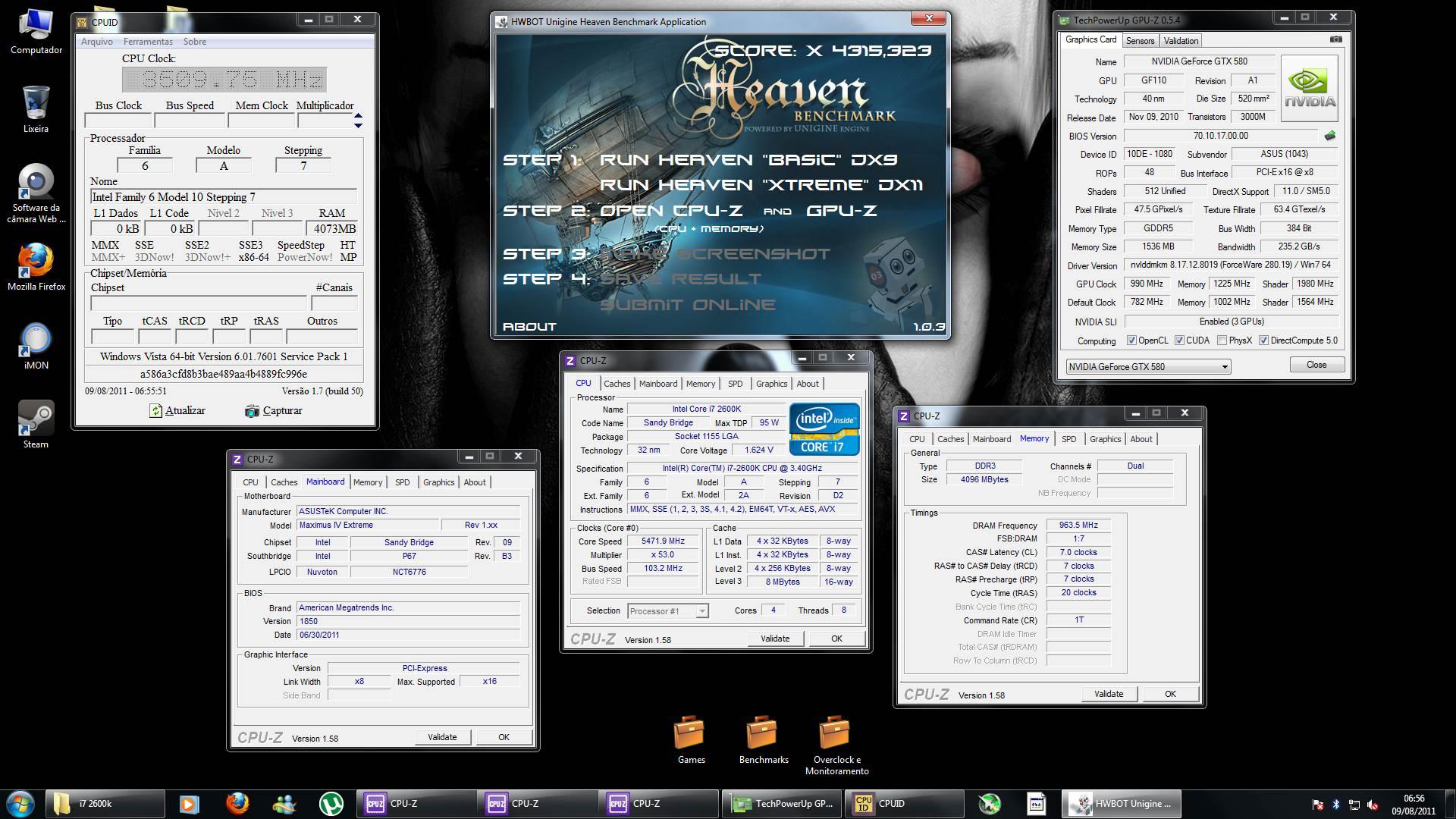Click Validate in the Core i7 CPU-Z window
This screenshot has width=1456, height=819.
coord(775,639)
